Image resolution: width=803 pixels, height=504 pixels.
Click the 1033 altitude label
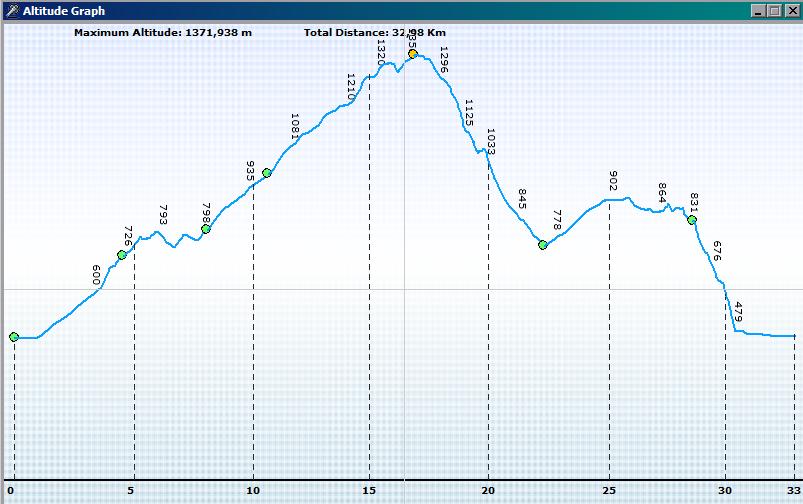coord(491,141)
